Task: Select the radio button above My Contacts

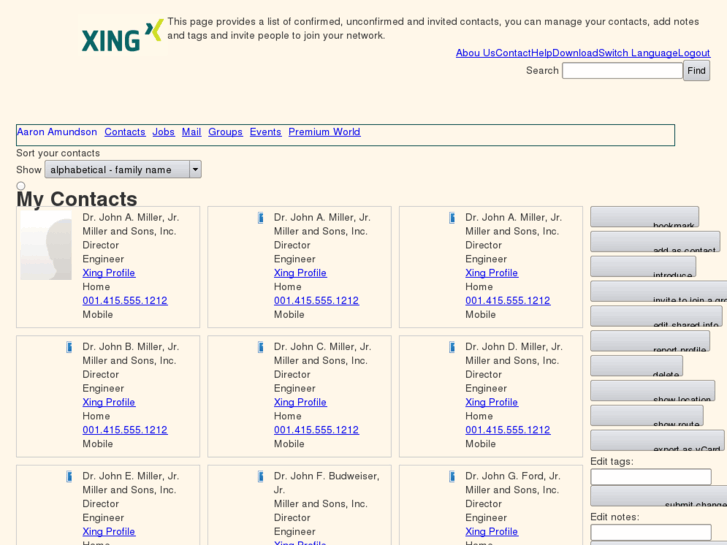Action: tap(21, 186)
